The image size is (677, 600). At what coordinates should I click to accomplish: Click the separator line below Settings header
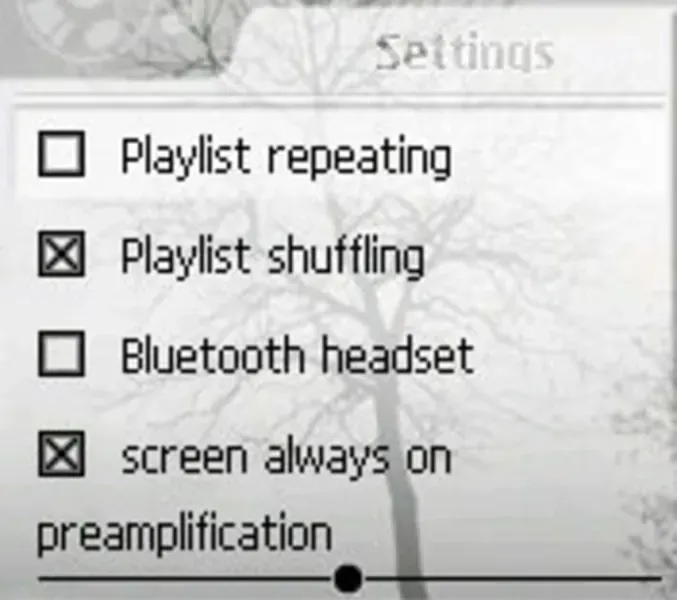coord(339,99)
